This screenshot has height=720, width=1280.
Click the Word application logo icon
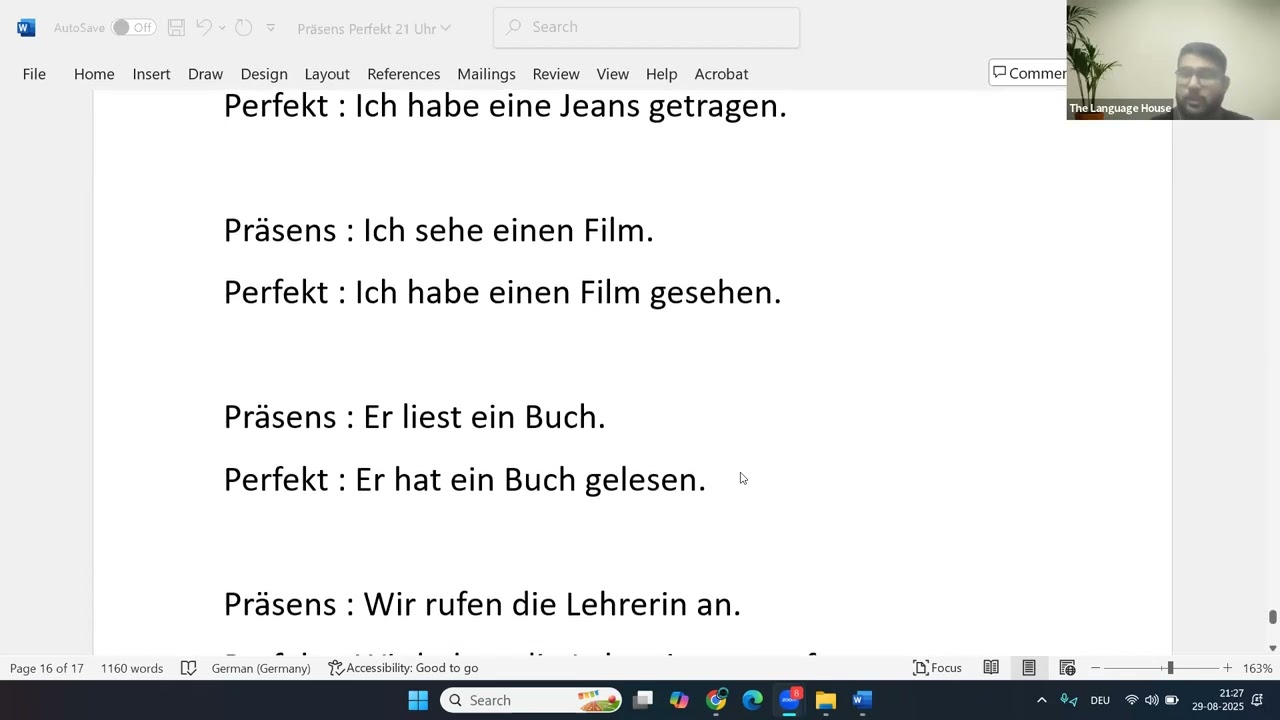pos(26,28)
